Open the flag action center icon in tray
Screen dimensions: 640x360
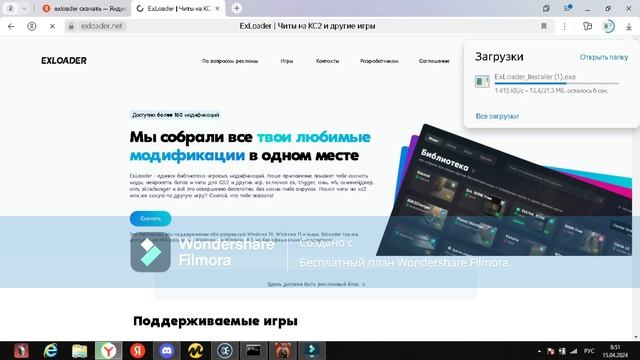[551, 351]
